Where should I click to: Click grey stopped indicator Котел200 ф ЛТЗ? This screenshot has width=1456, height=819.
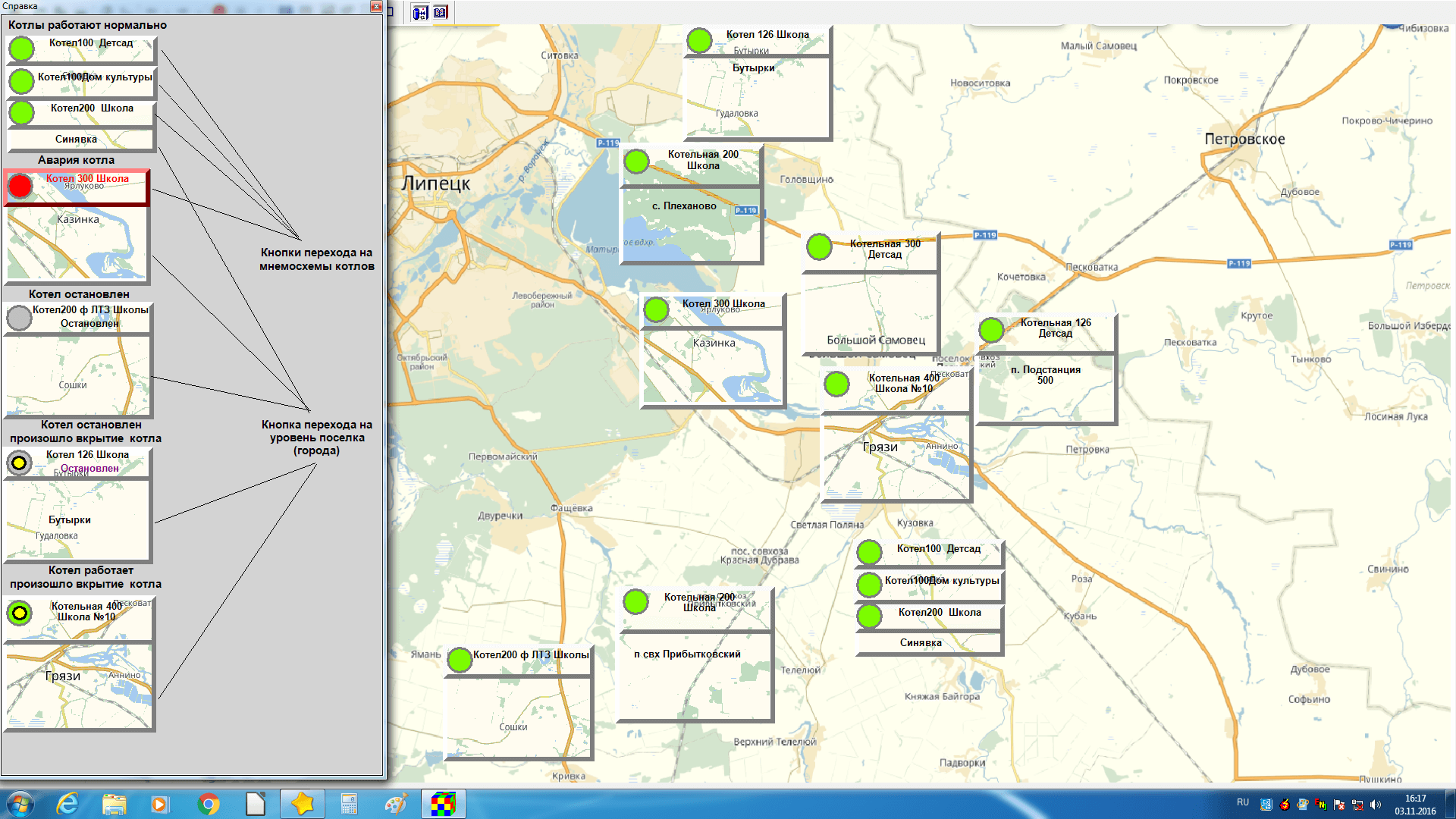(x=19, y=317)
